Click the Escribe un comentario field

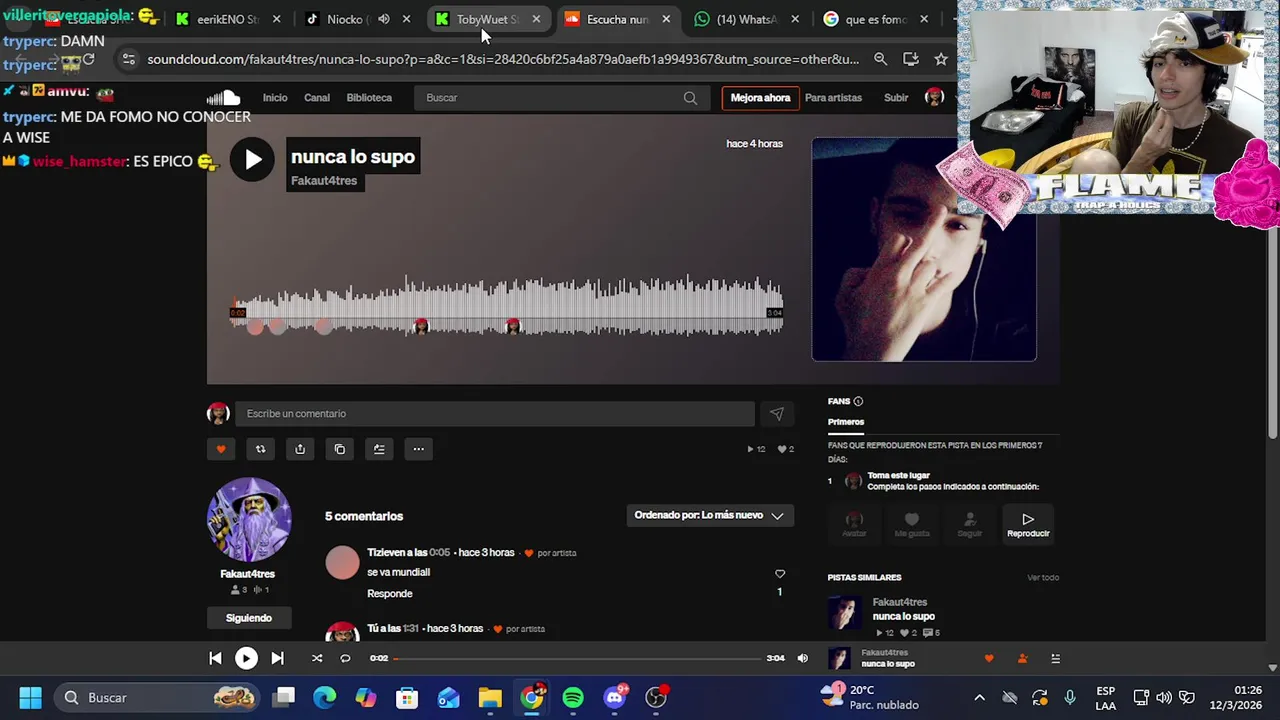[x=495, y=414]
